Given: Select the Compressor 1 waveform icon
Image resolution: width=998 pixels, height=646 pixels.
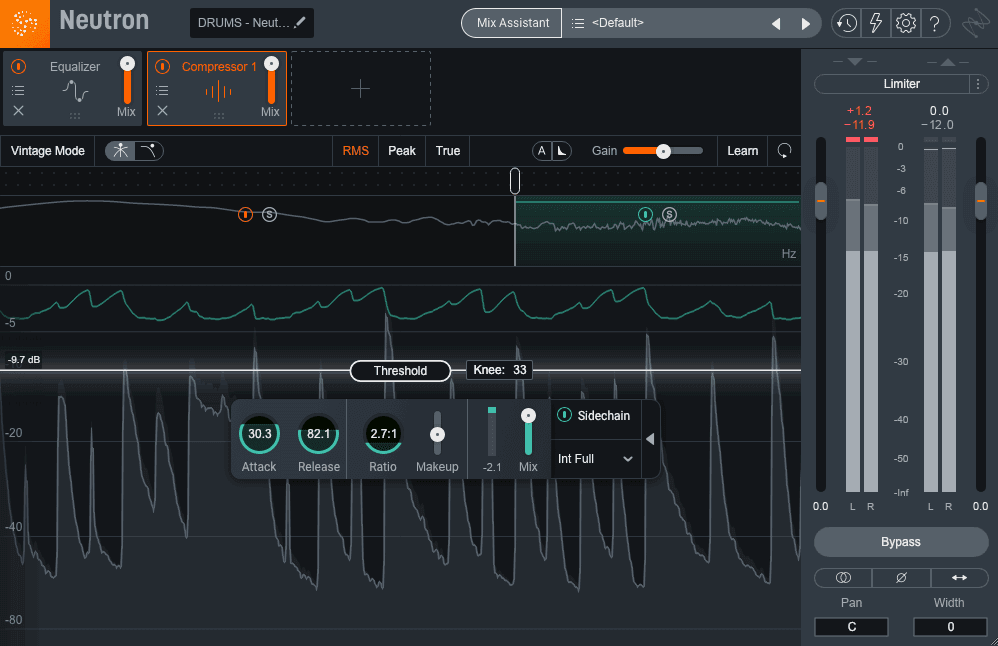Looking at the screenshot, I should point(218,92).
